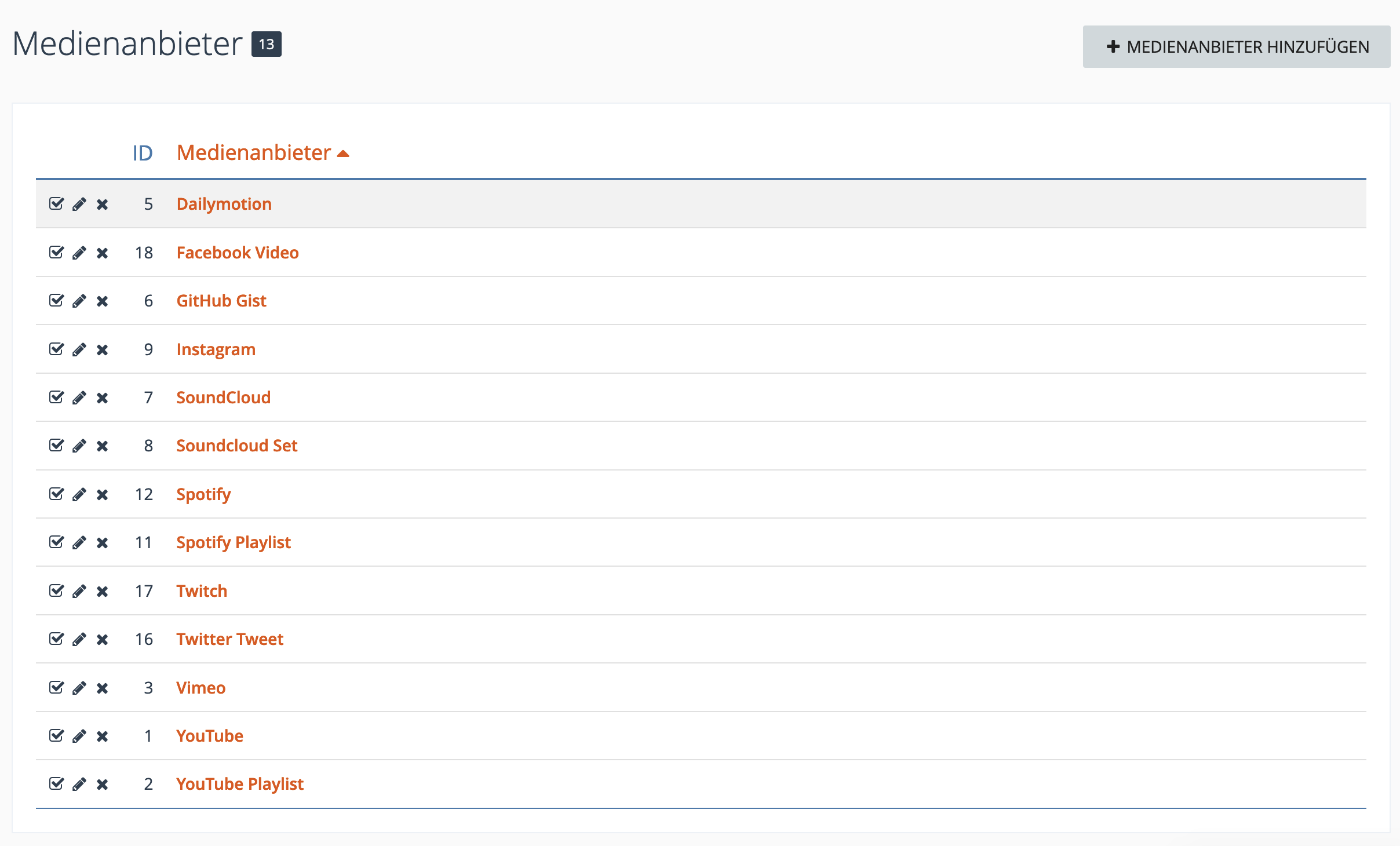The width and height of the screenshot is (1400, 846).
Task: Delete the Spotify Playlist provider
Action: pos(103,542)
